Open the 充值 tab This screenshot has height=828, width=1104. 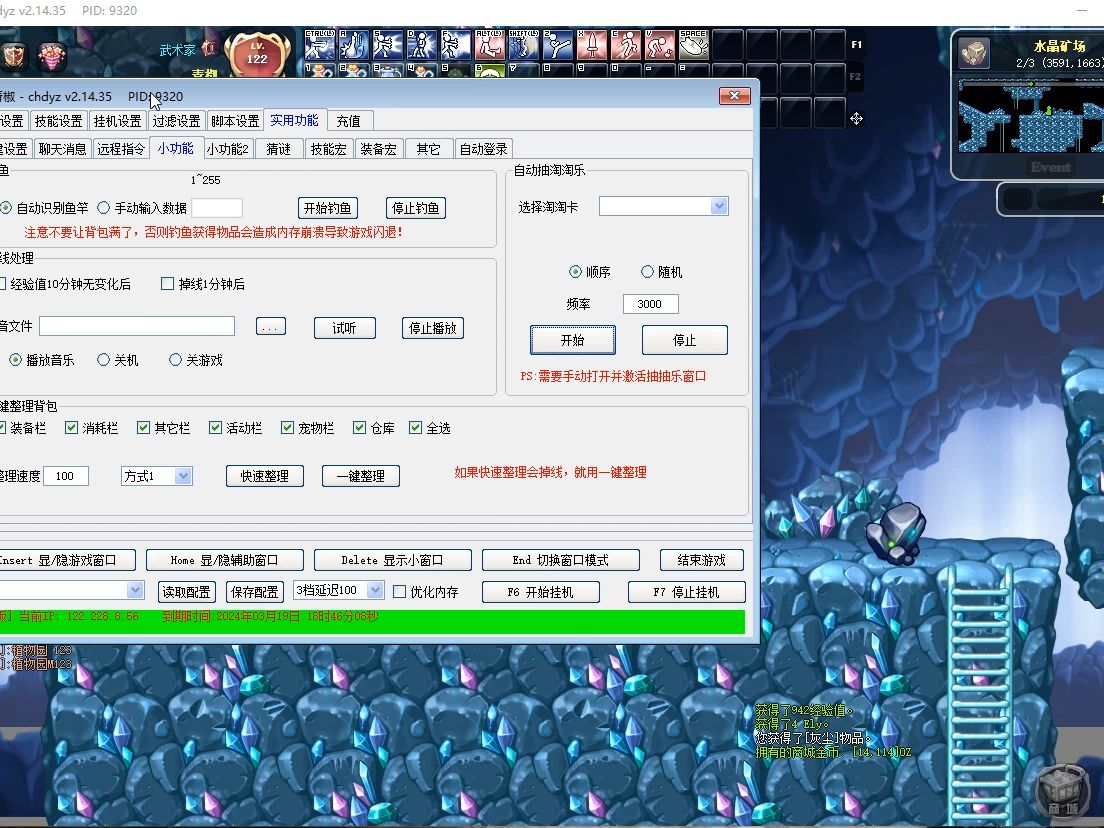point(349,121)
